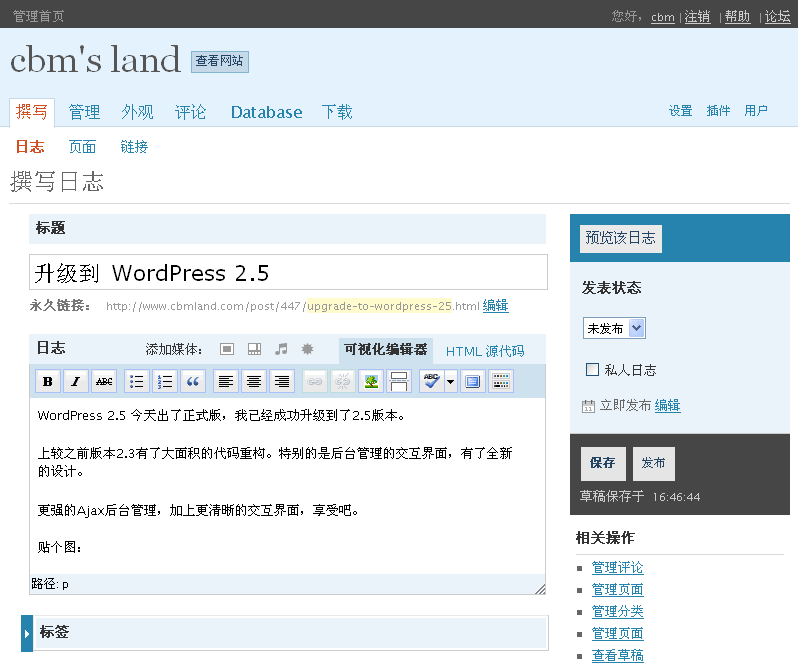Open the 设置 settings menu

[x=680, y=111]
